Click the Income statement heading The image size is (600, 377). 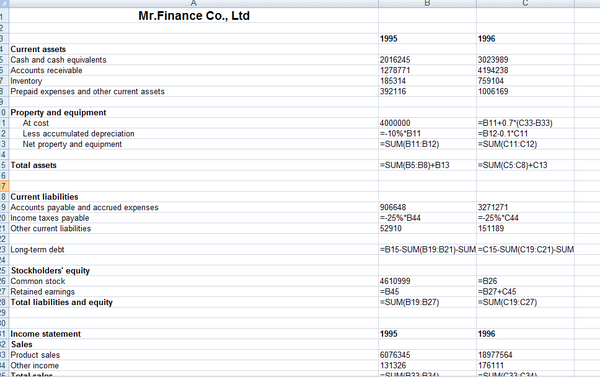coord(46,334)
